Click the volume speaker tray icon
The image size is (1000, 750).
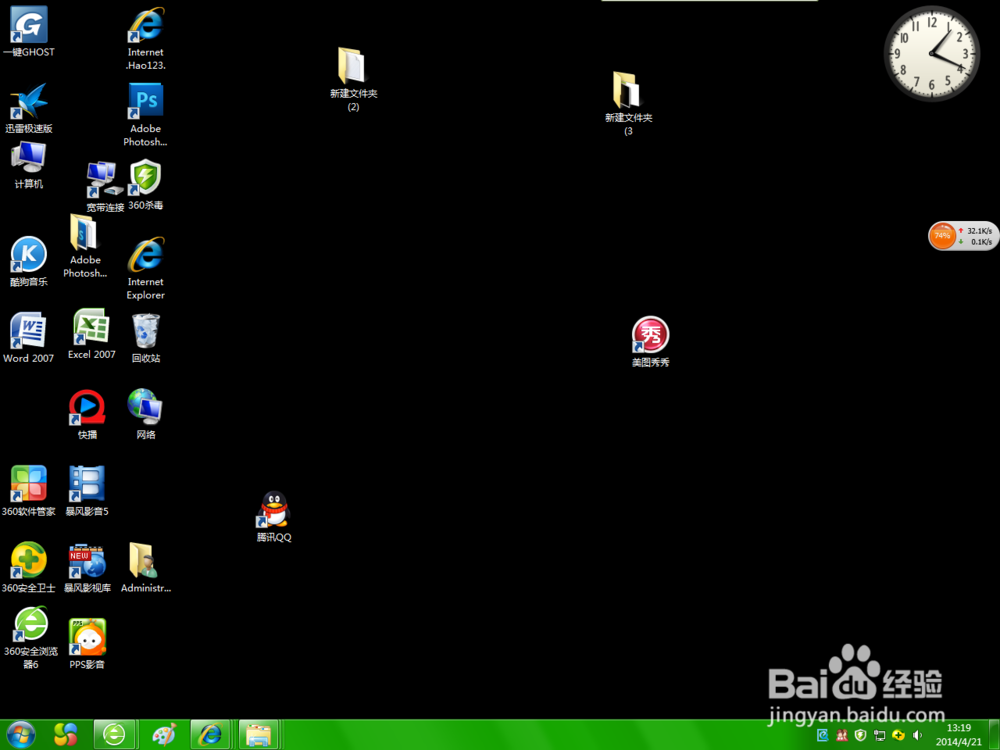pos(918,735)
